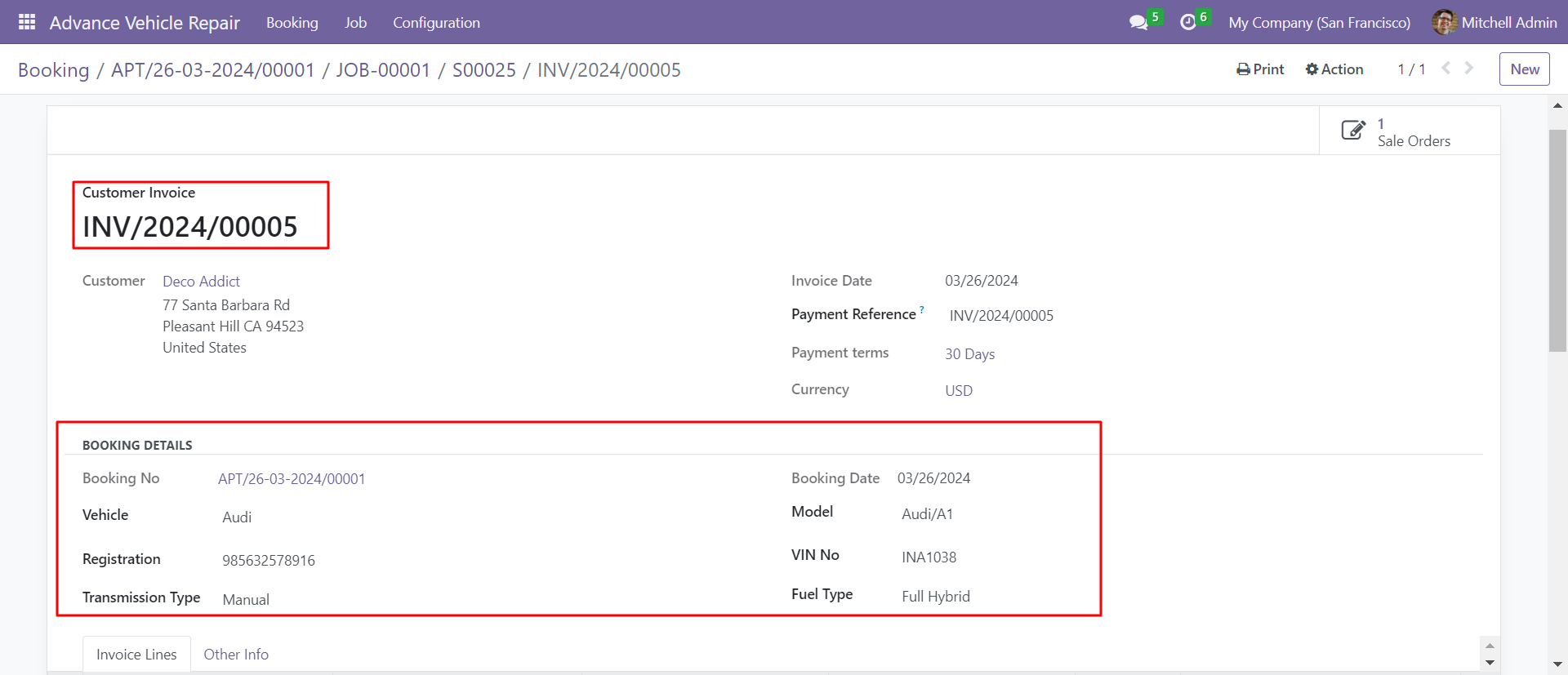The height and width of the screenshot is (675, 1568).
Task: Open the activities clock icon
Action: click(x=1188, y=23)
